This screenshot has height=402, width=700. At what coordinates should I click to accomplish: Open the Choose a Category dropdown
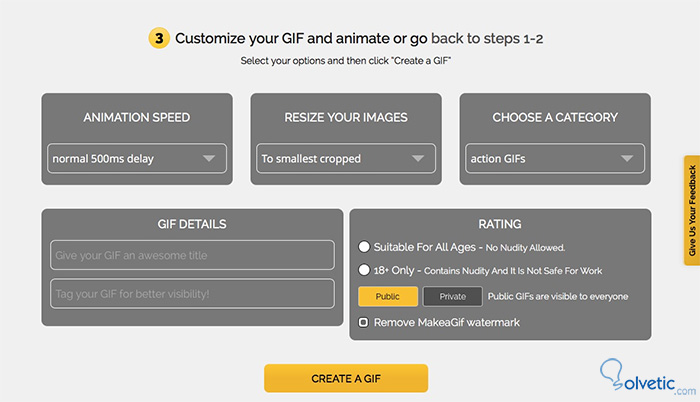coord(554,158)
